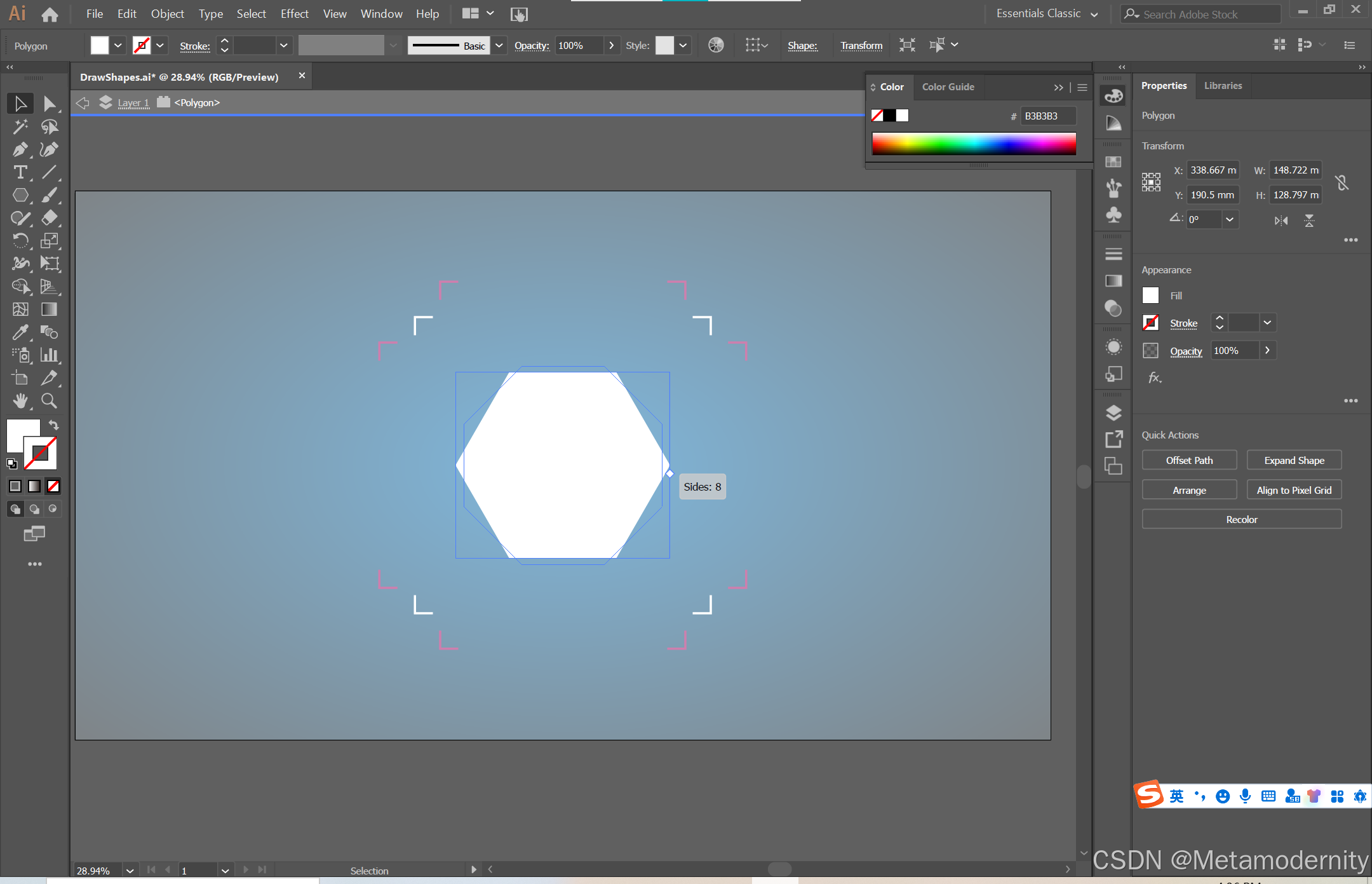Select the Magic Wand tool
1372x884 pixels.
20,126
